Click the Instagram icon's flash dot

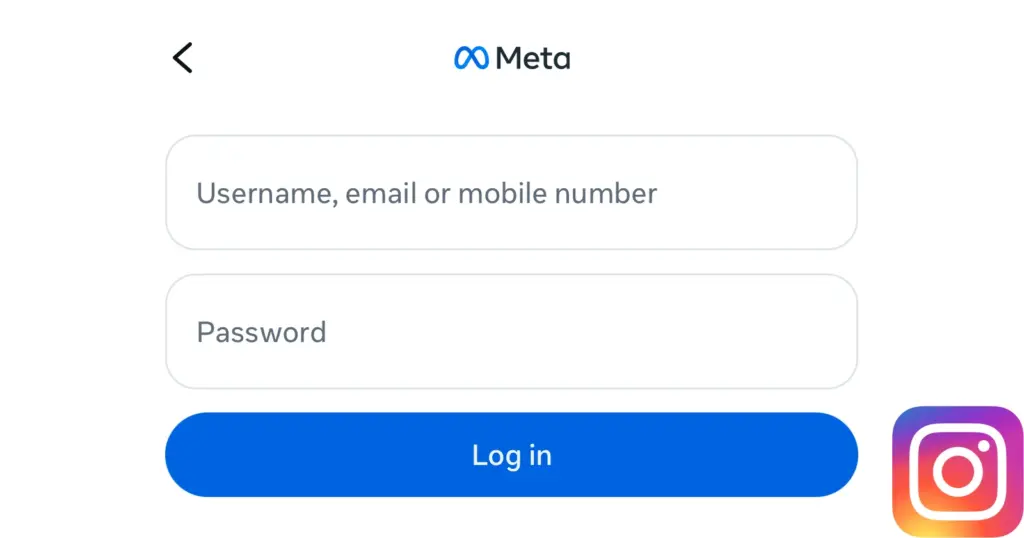pyautogui.click(x=984, y=444)
